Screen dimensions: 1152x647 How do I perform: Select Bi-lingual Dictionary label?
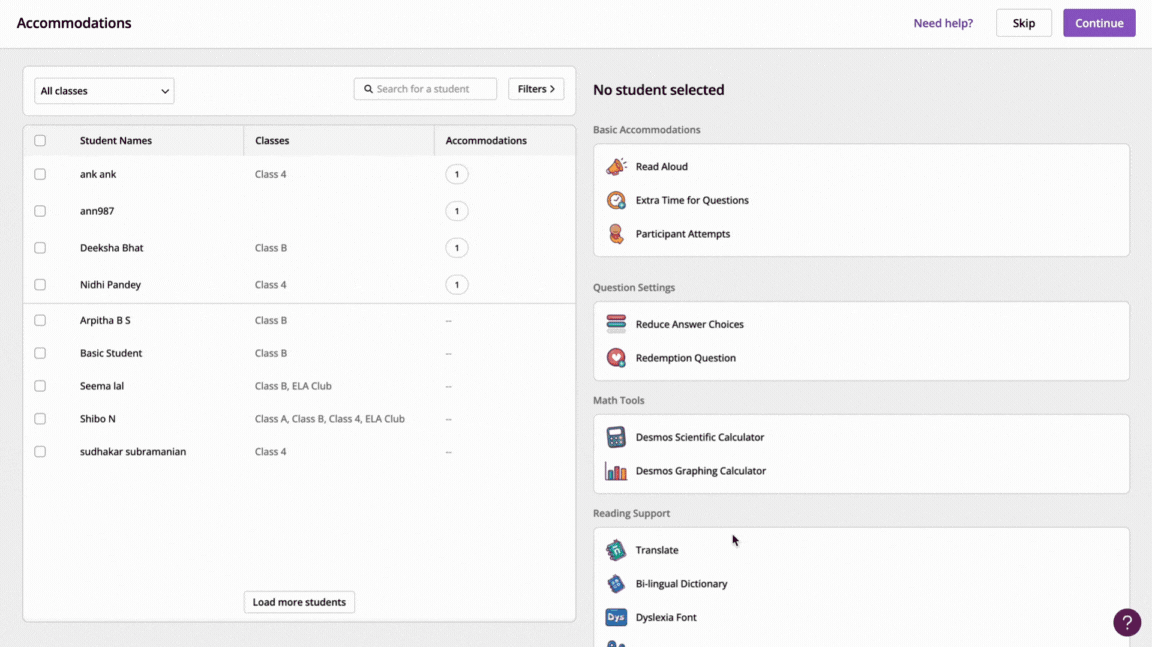681,584
